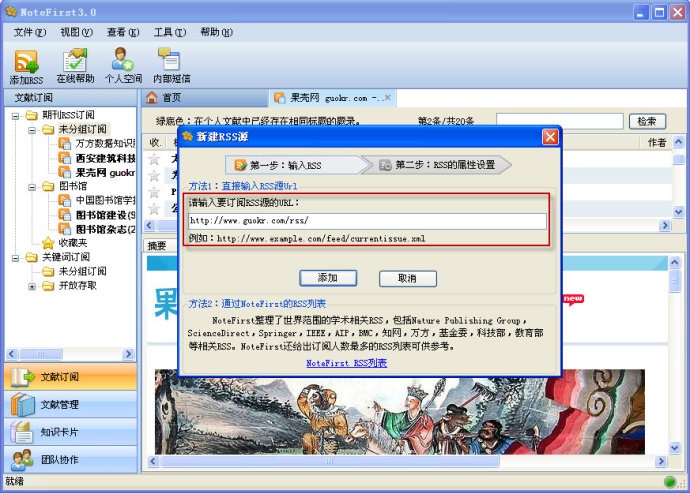Image resolution: width=690 pixels, height=494 pixels.
Task: Open the 文件 menu
Action: pos(29,32)
